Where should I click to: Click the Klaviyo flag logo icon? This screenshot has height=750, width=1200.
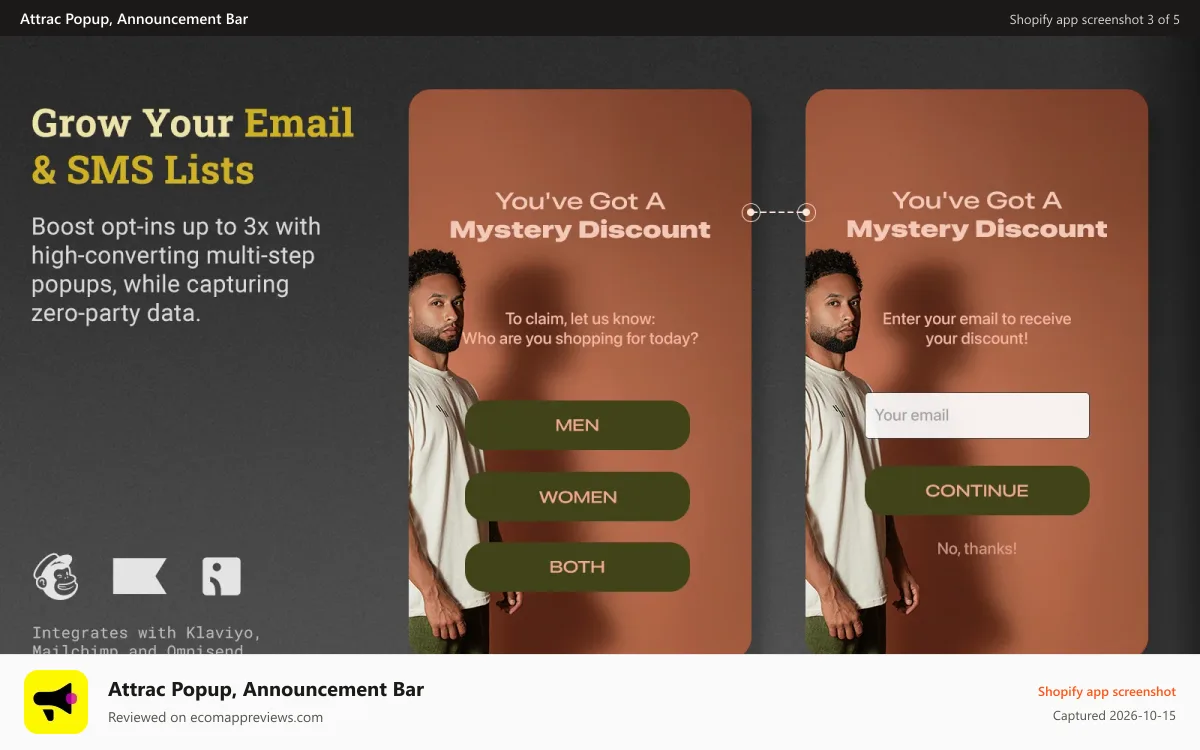(x=140, y=577)
